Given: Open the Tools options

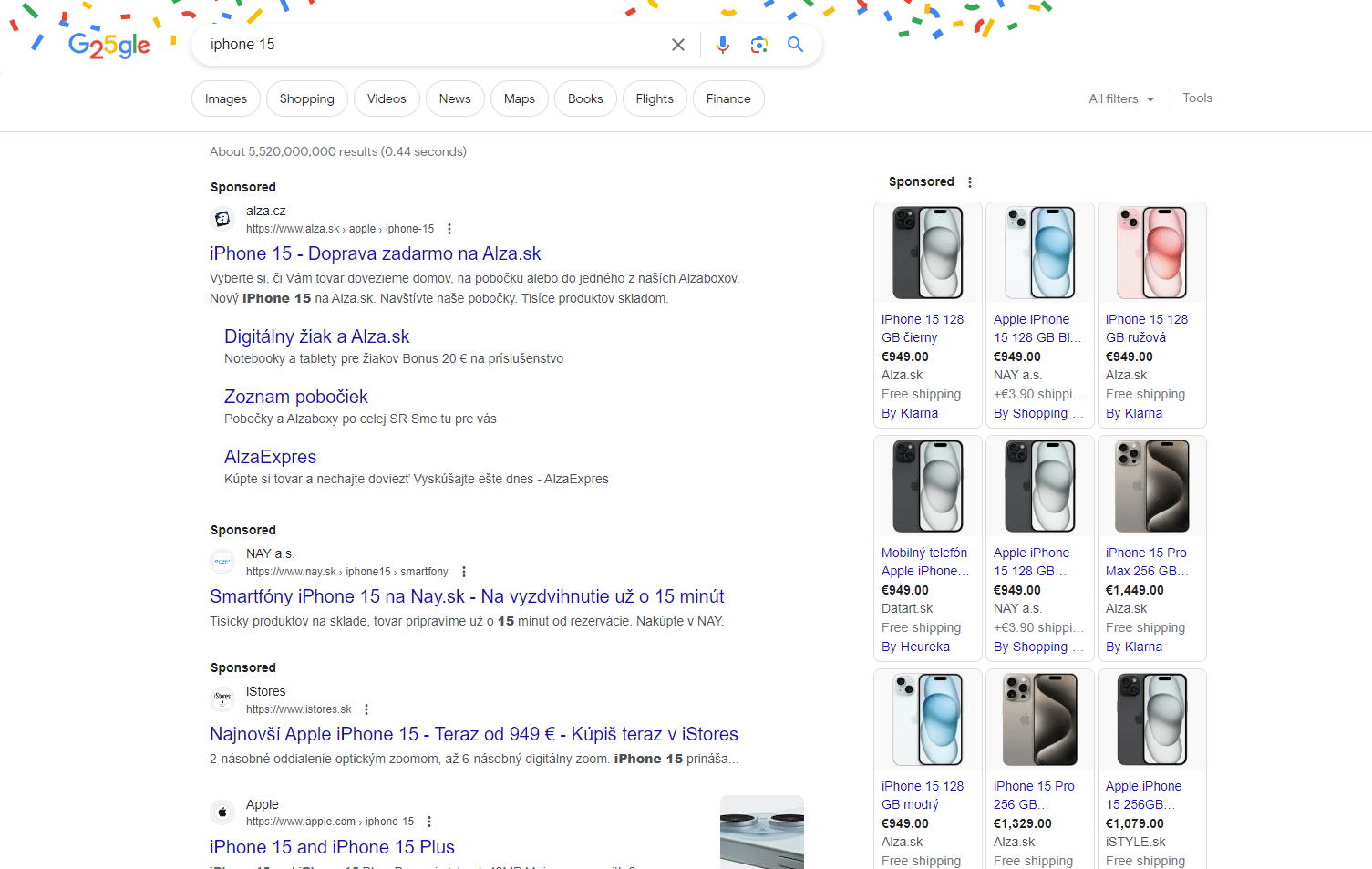Looking at the screenshot, I should (x=1197, y=98).
